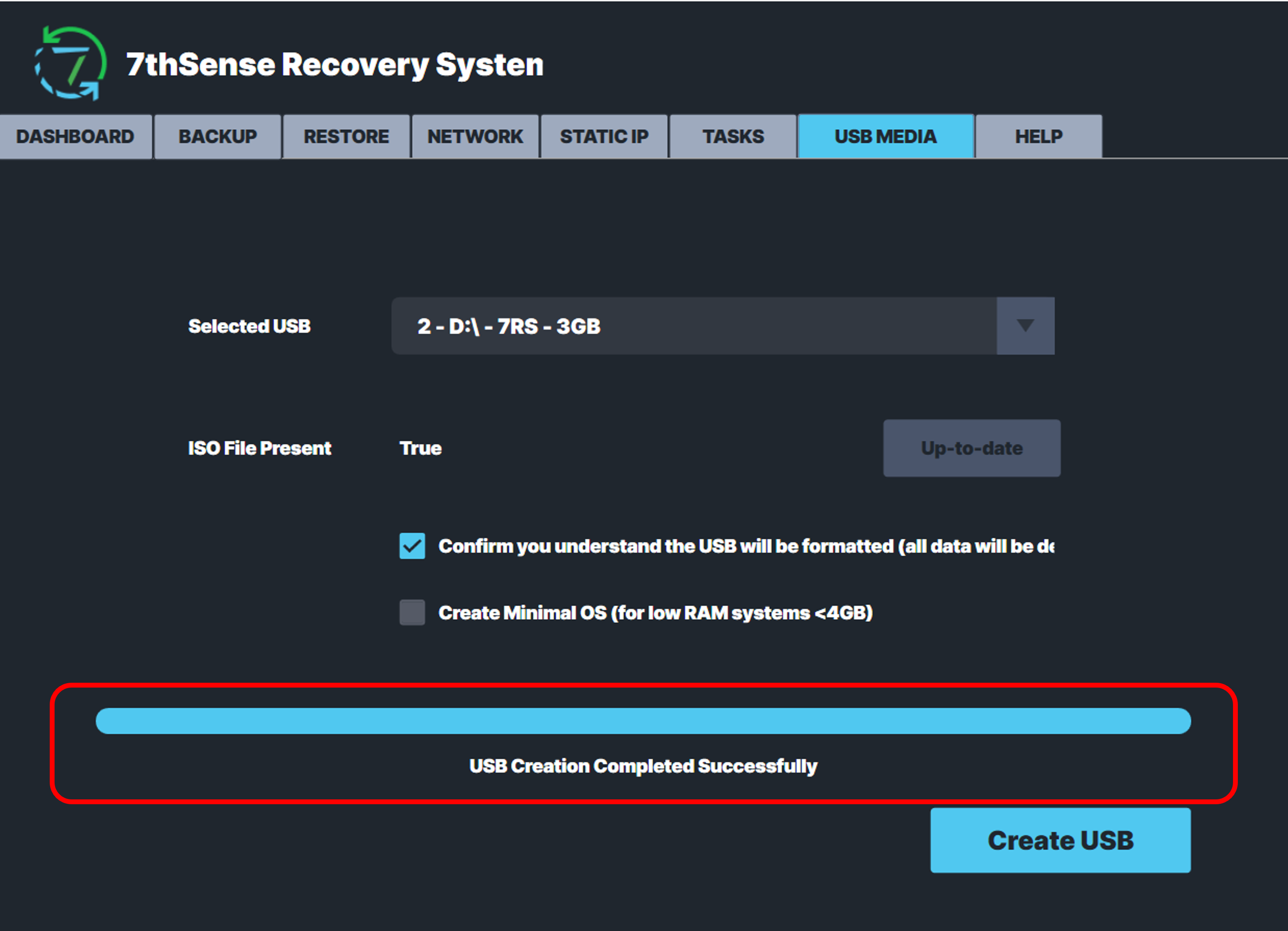Viewport: 1288px width, 931px height.
Task: Select the STATIC IP tab
Action: coord(604,136)
